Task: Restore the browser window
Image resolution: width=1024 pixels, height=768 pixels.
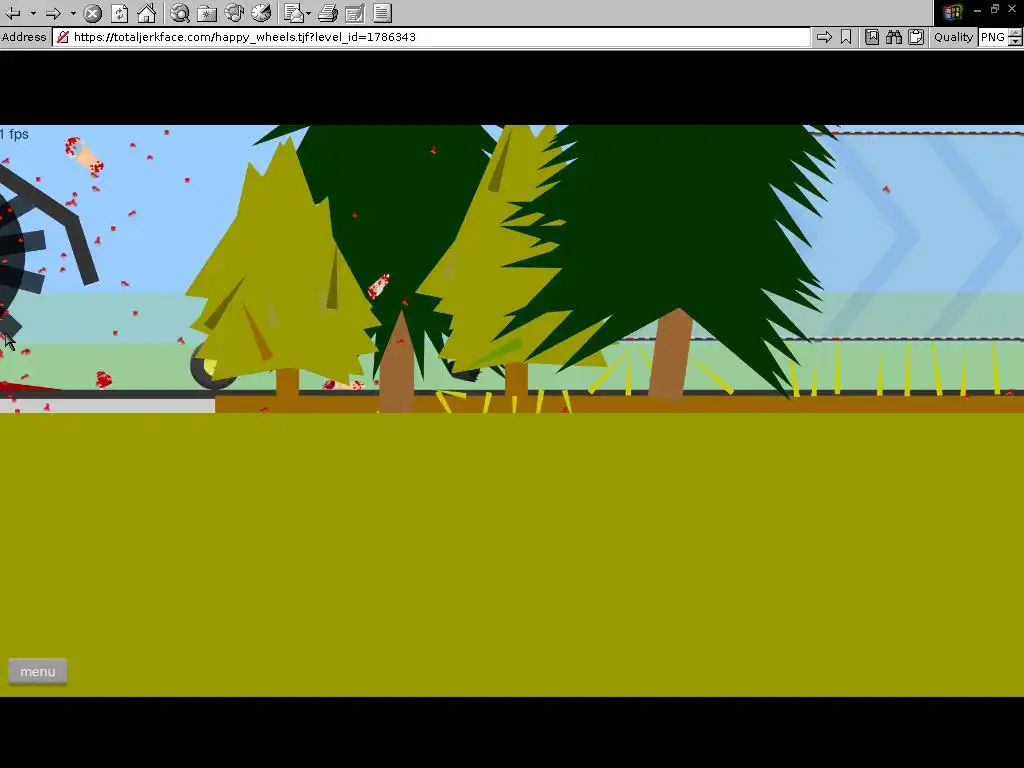Action: [x=995, y=8]
